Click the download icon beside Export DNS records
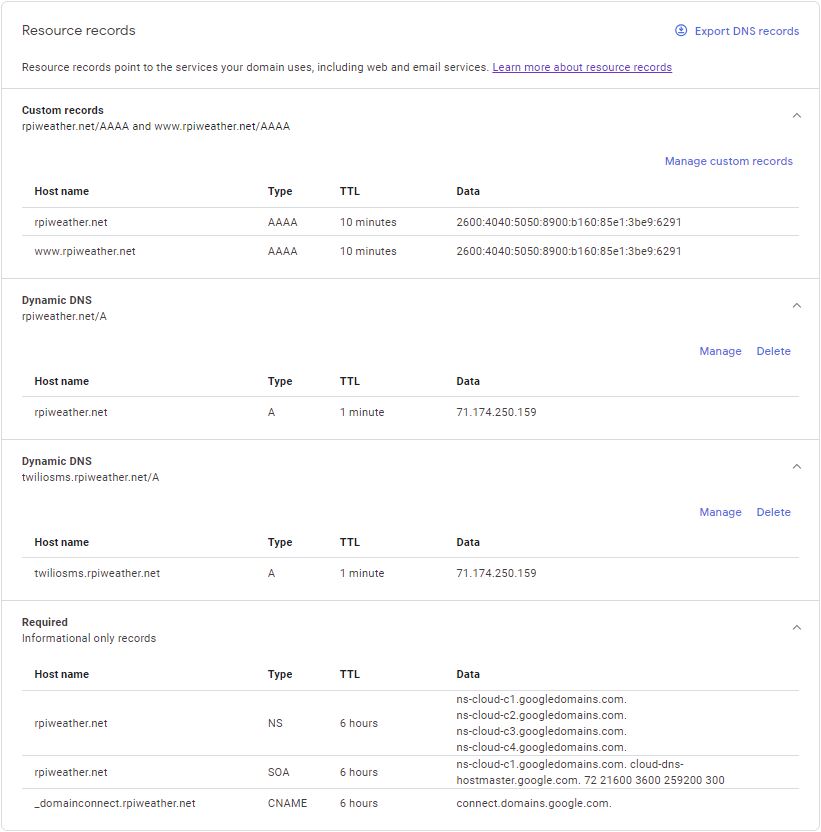 [681, 31]
